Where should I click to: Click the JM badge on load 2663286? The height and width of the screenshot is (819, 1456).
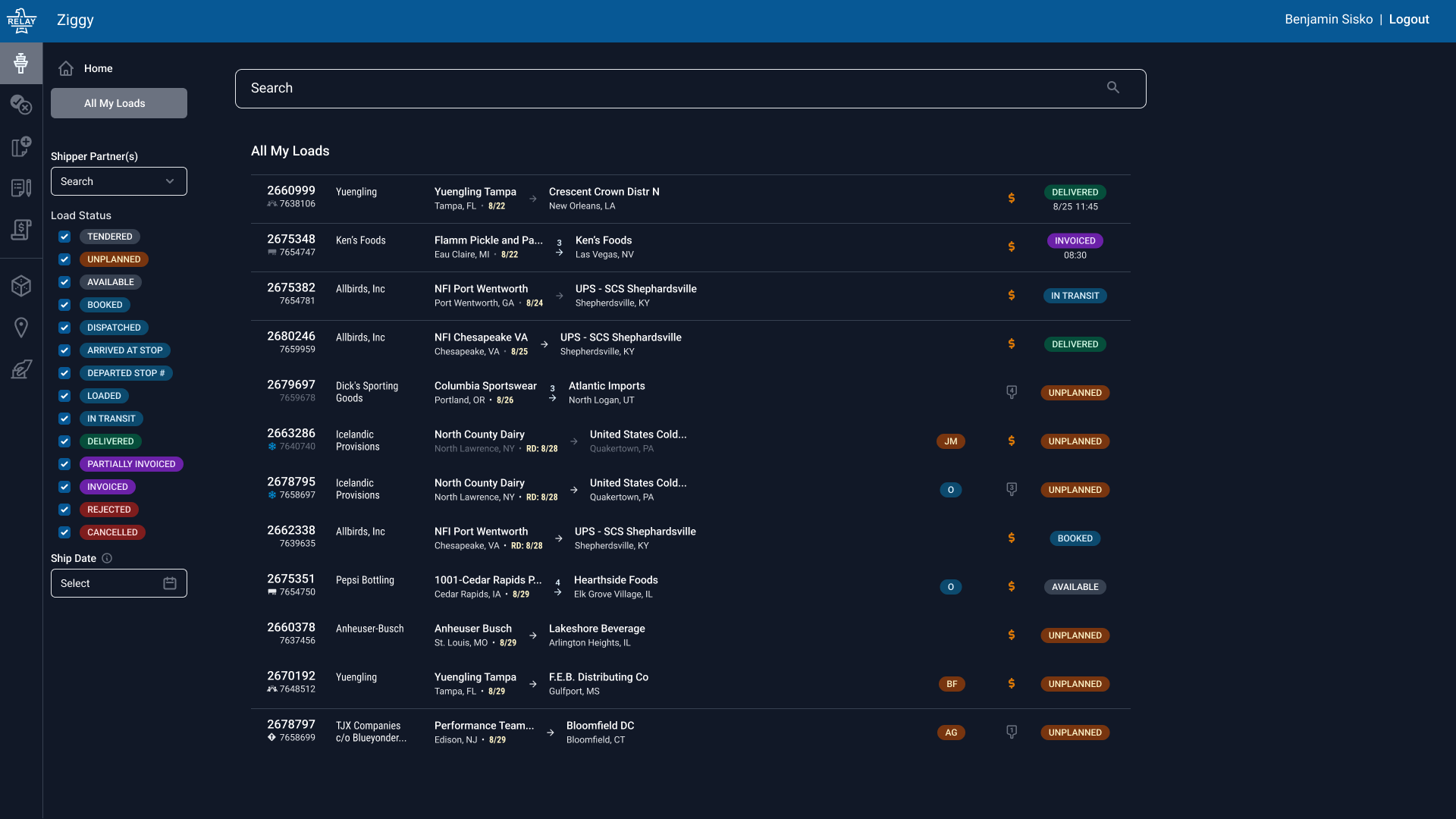[951, 441]
